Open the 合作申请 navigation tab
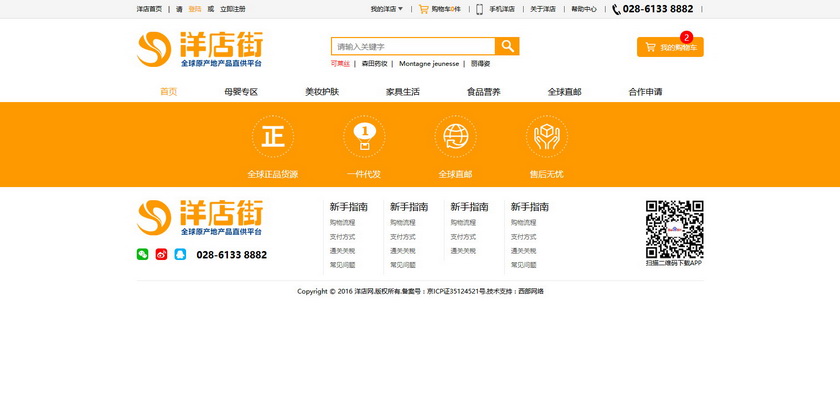 646,92
